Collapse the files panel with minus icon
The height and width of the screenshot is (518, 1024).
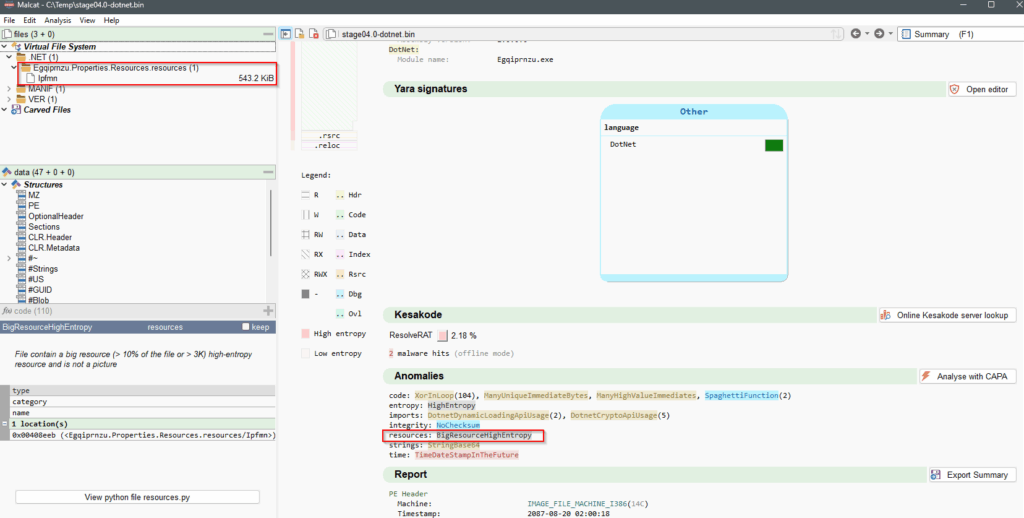click(x=268, y=34)
